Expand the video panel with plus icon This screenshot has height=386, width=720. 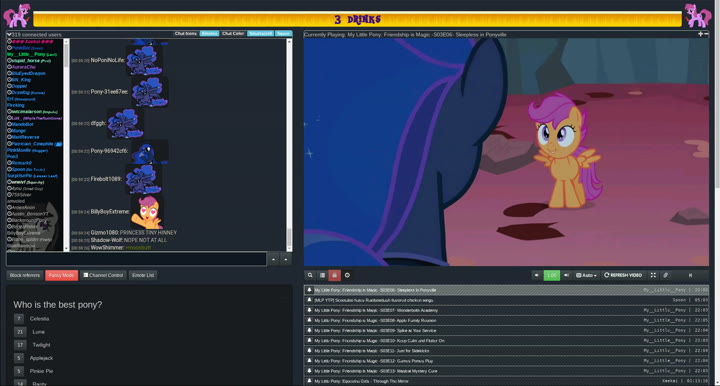pos(700,34)
